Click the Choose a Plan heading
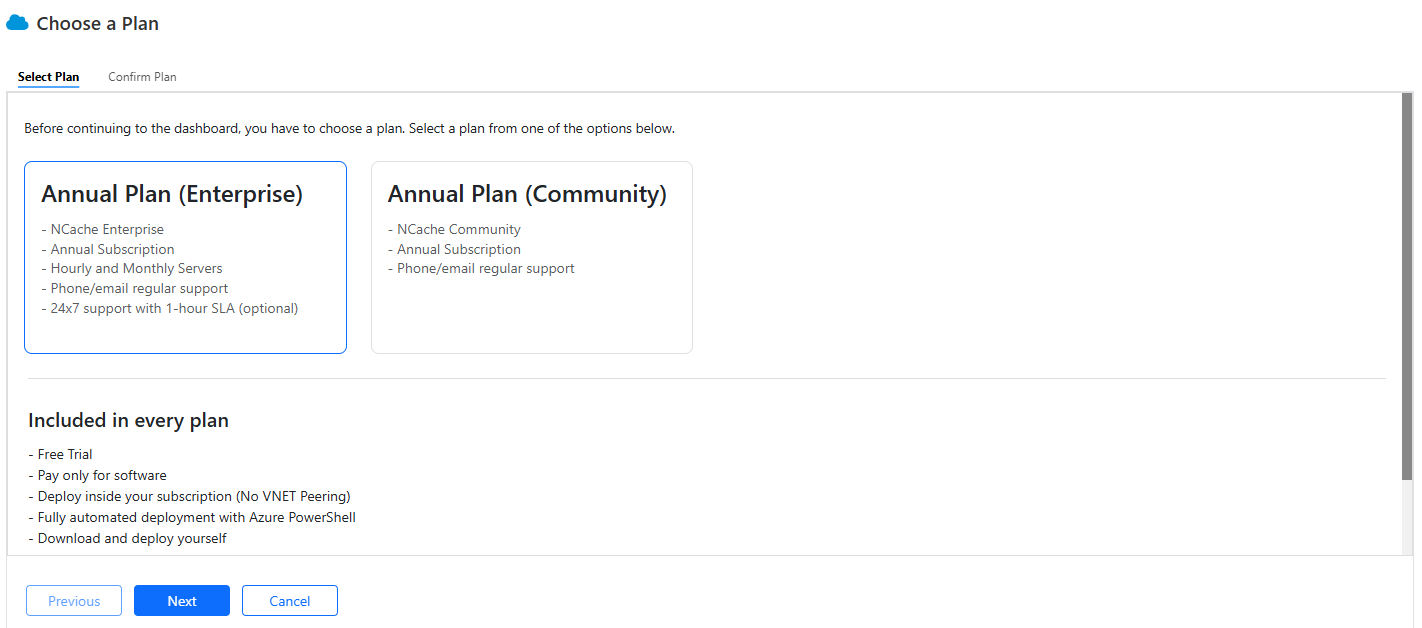1422x628 pixels. coord(97,23)
